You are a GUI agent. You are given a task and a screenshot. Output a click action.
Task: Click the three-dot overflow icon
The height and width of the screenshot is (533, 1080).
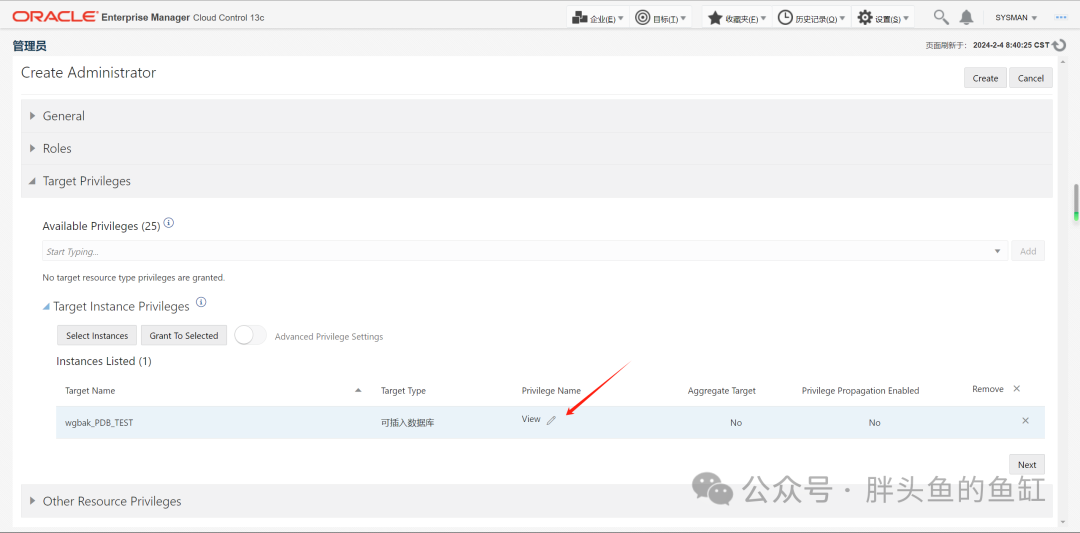(x=1061, y=17)
